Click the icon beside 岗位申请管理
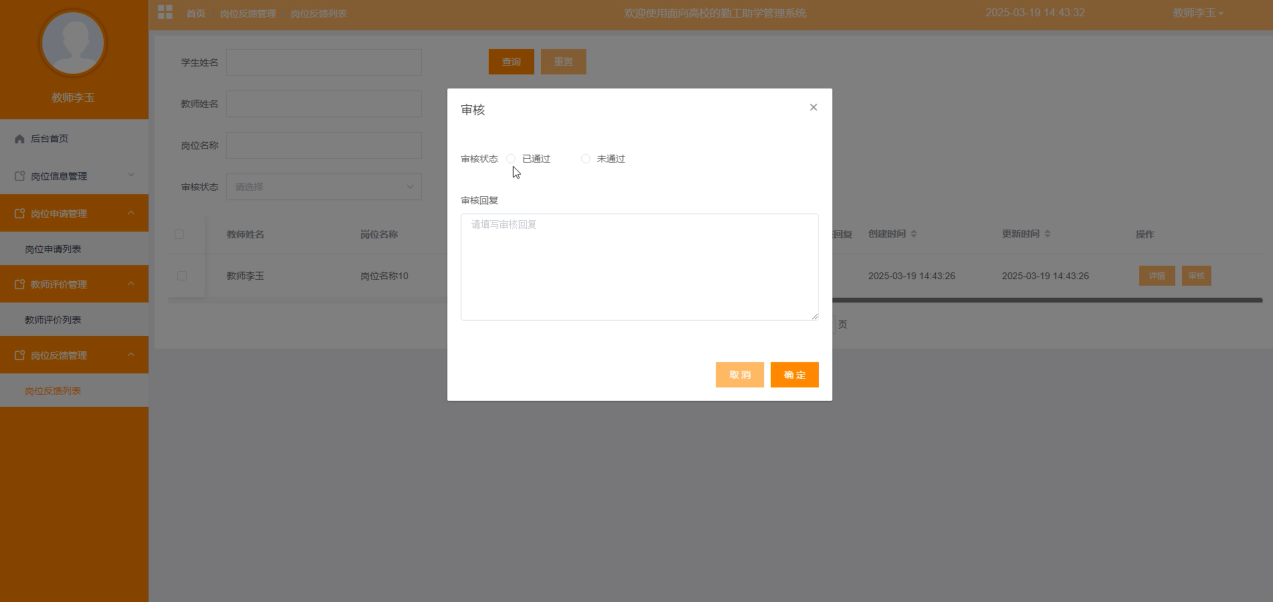 pyautogui.click(x=19, y=213)
